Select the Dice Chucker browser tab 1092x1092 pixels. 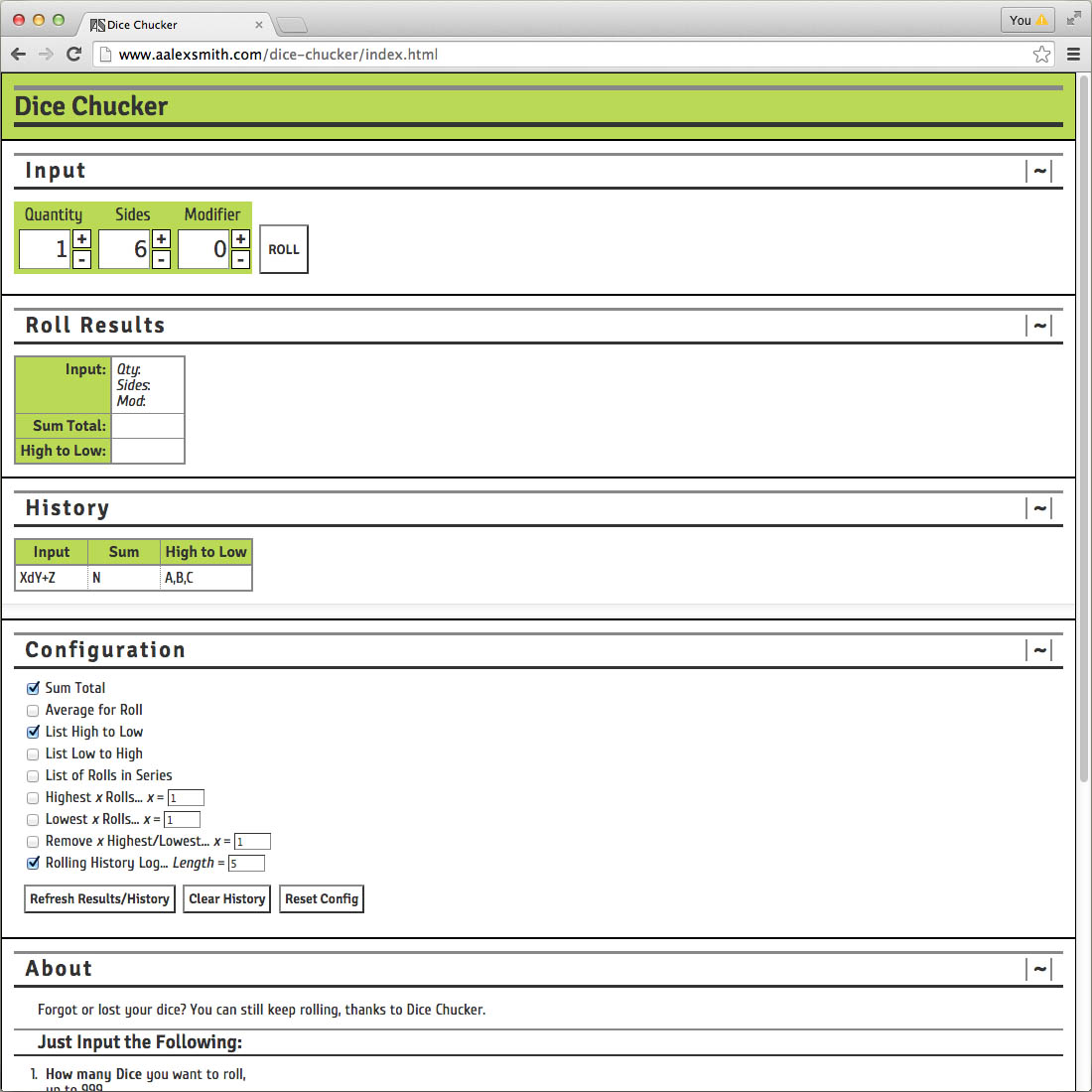[174, 25]
